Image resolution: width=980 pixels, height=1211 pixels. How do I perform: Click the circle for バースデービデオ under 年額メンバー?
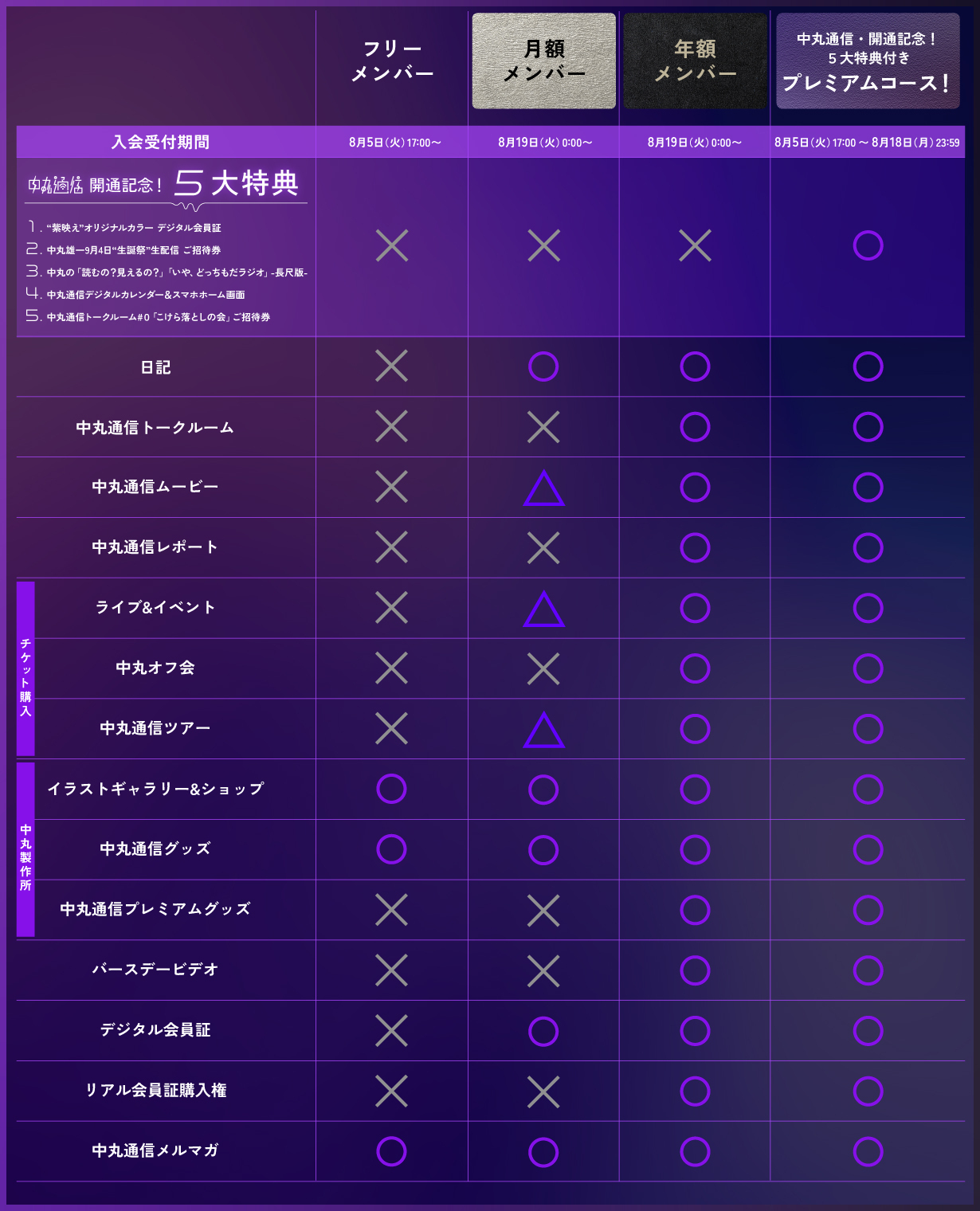[695, 970]
